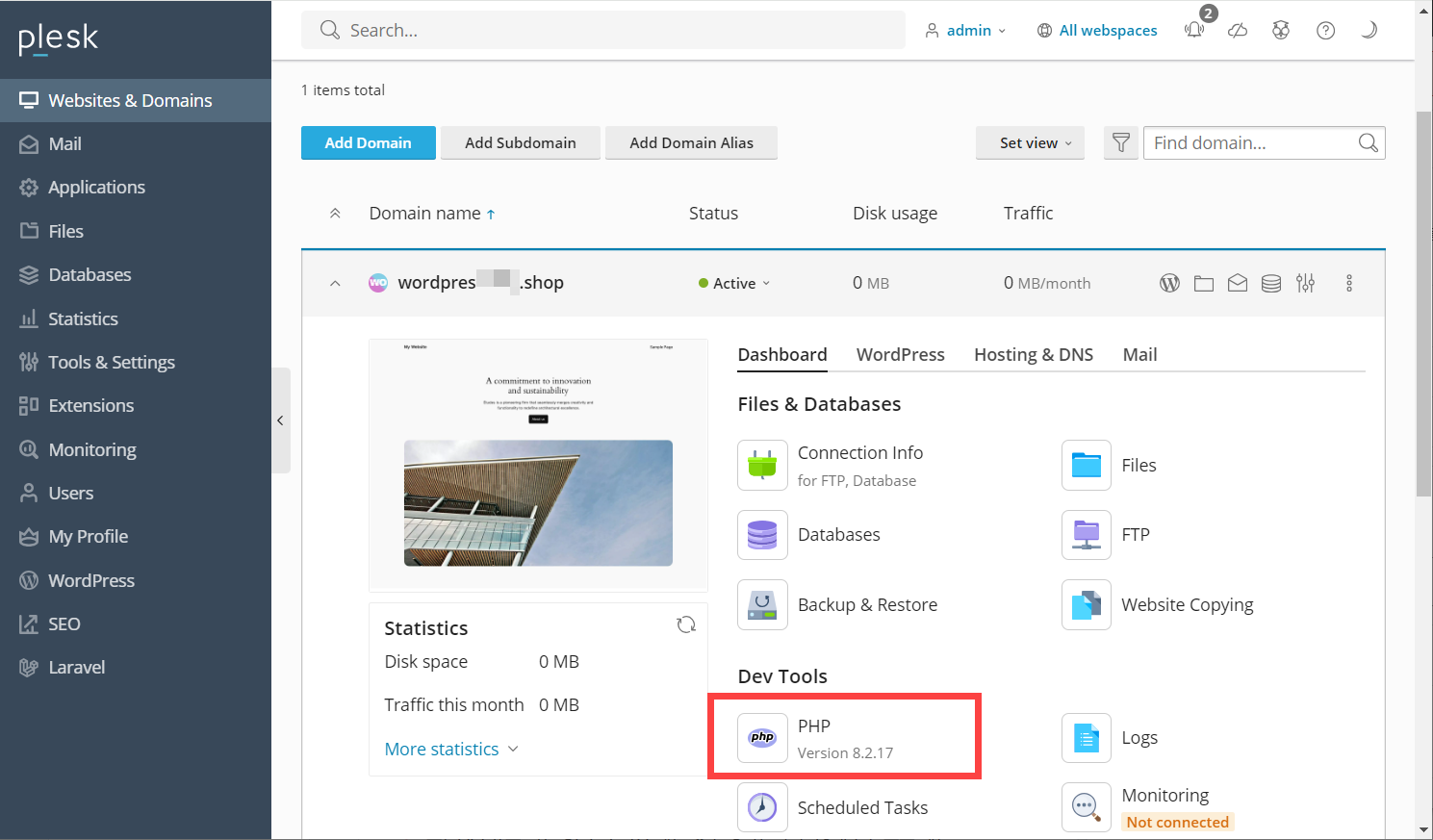Refresh statistics with the reload icon
The width and height of the screenshot is (1433, 840).
click(x=686, y=624)
